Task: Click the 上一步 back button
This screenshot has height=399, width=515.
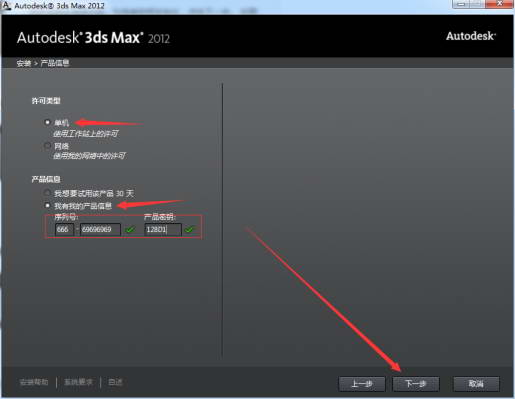Action: pos(362,384)
